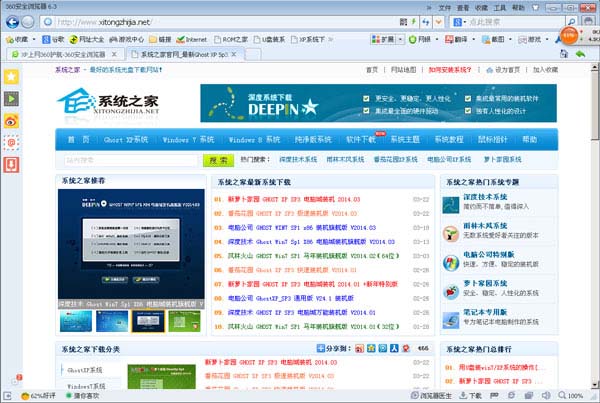Click the green play video sidebar icon
This screenshot has width=600, height=403.
point(11,98)
